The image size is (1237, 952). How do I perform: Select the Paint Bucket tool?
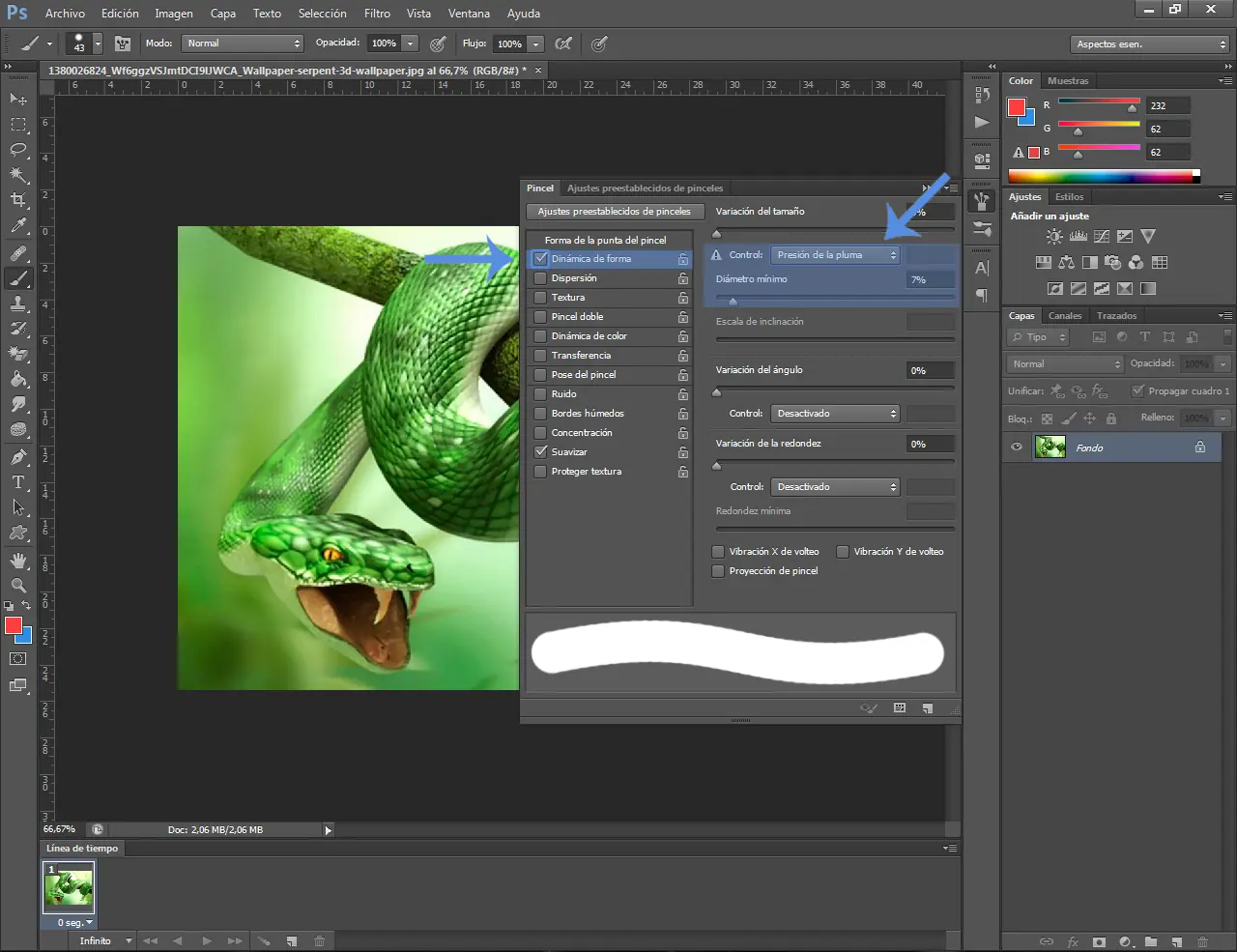(x=18, y=379)
